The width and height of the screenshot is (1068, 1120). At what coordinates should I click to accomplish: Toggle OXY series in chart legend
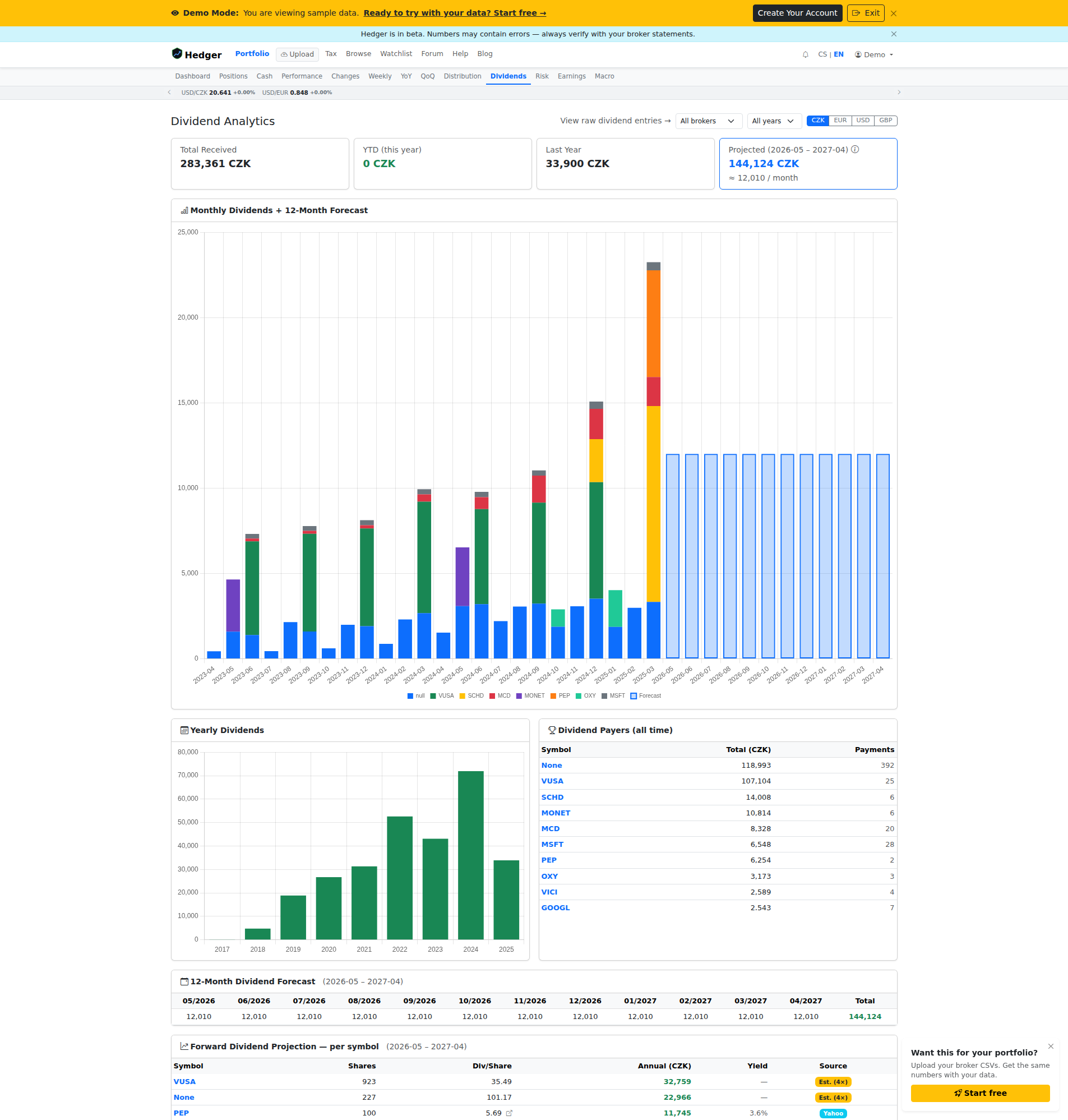coord(586,696)
